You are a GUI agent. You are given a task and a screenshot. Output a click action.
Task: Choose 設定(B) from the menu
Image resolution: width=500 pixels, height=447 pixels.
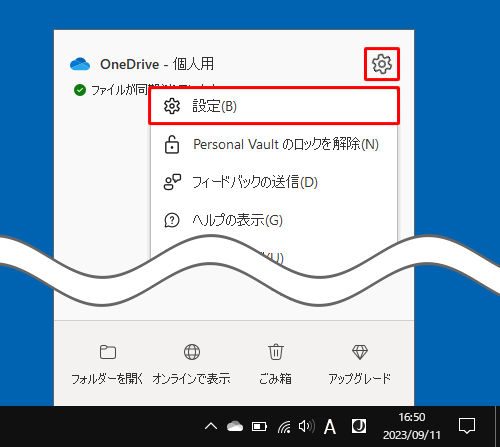274,106
